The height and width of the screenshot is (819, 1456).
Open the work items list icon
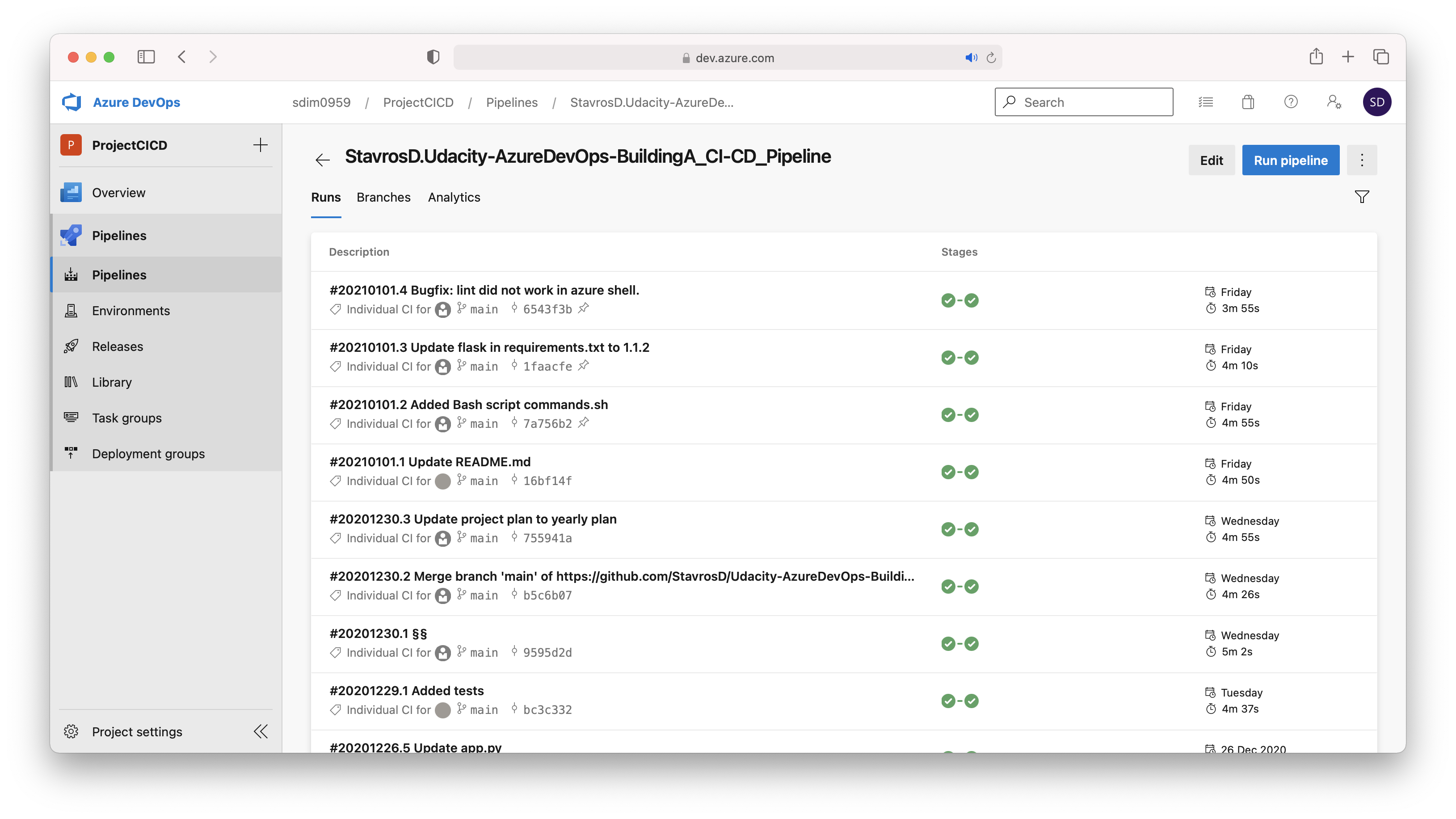(1206, 102)
